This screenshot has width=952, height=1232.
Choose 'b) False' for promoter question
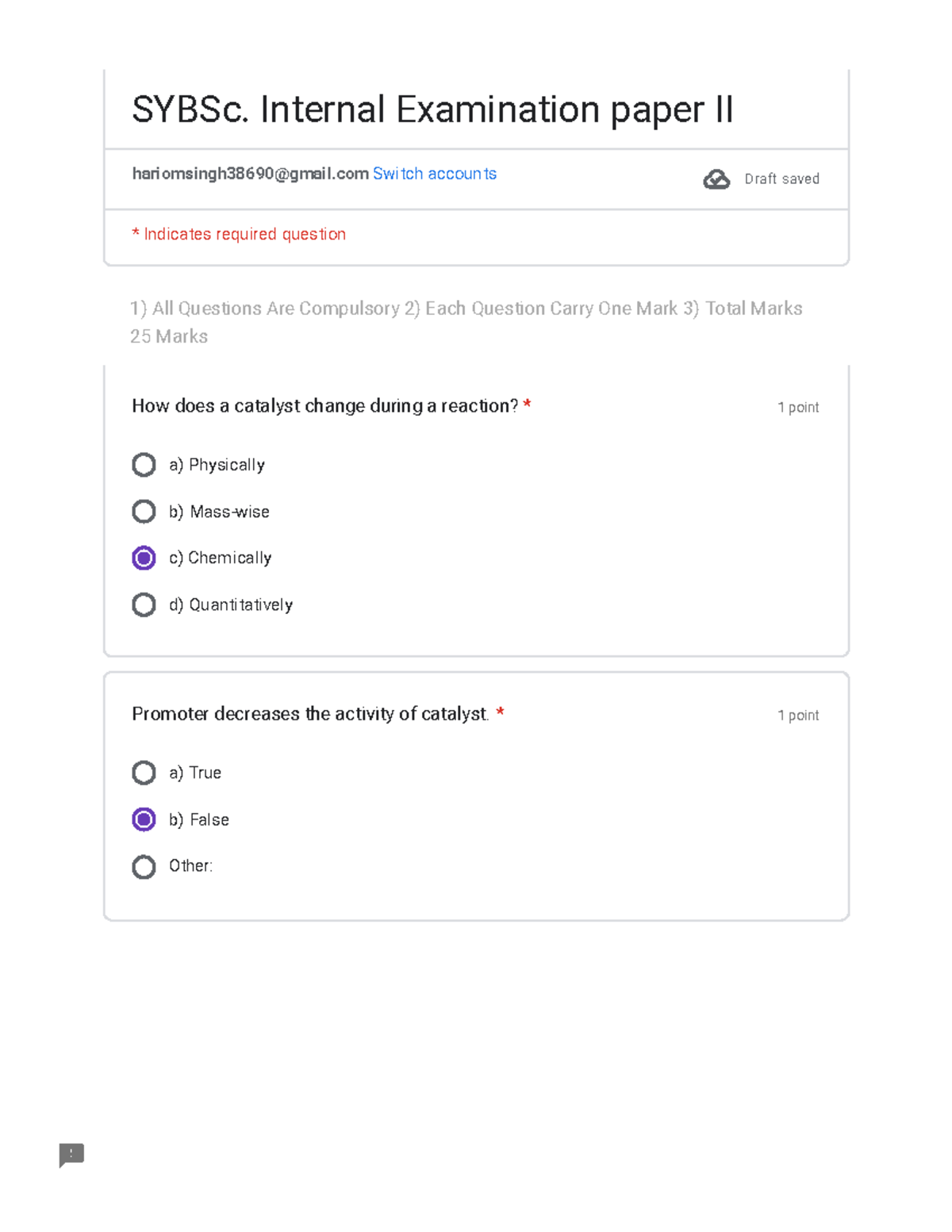pos(144,819)
